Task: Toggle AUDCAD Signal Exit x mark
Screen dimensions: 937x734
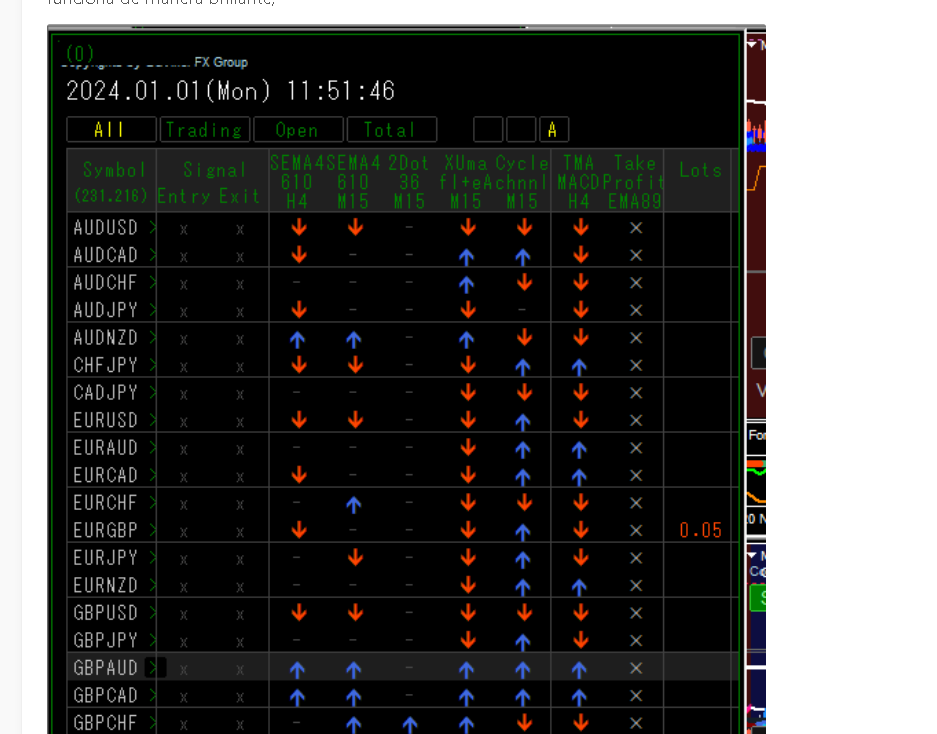Action: pyautogui.click(x=240, y=256)
